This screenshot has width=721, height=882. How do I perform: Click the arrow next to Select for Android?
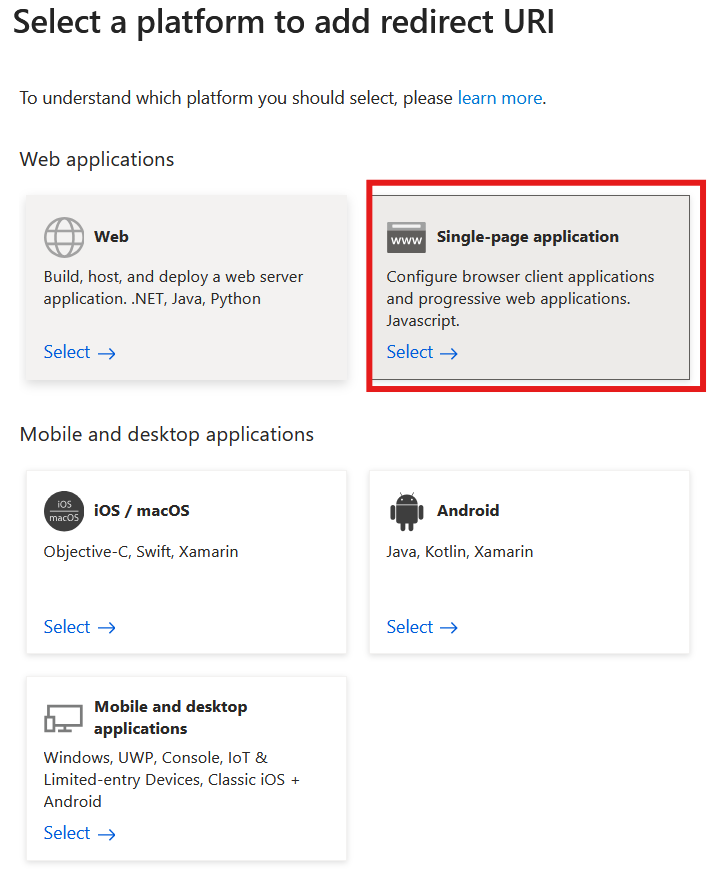click(x=449, y=627)
